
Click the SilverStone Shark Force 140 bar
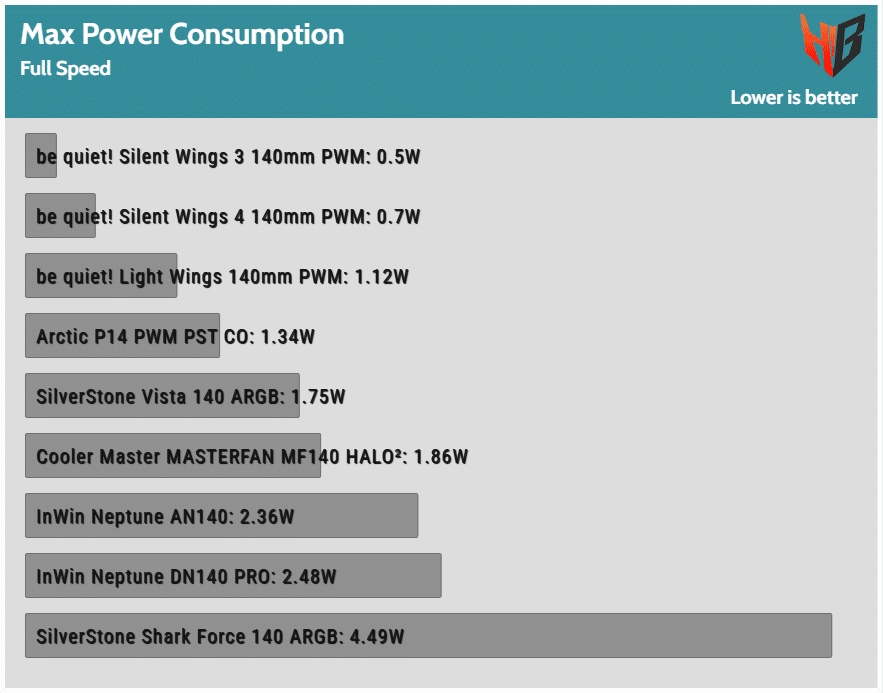coord(428,636)
